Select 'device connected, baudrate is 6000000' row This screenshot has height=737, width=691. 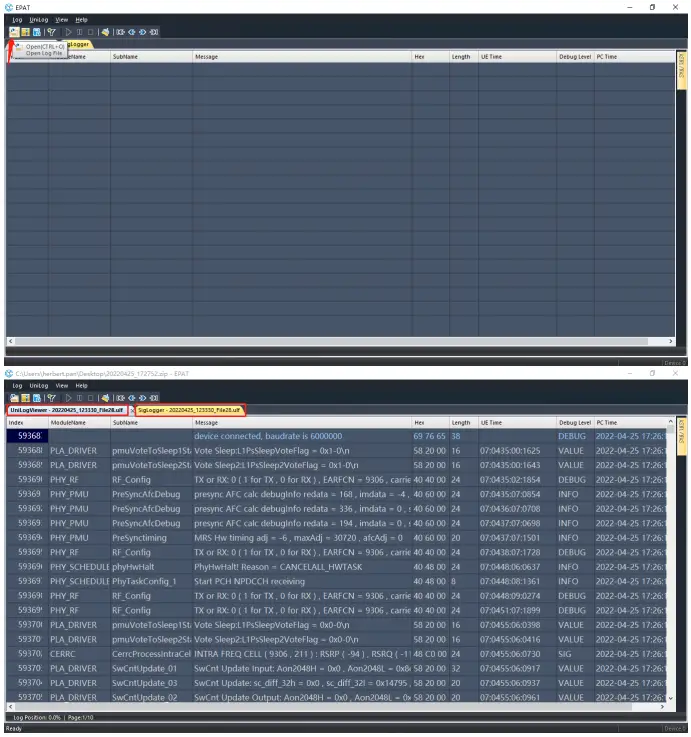pyautogui.click(x=336, y=436)
